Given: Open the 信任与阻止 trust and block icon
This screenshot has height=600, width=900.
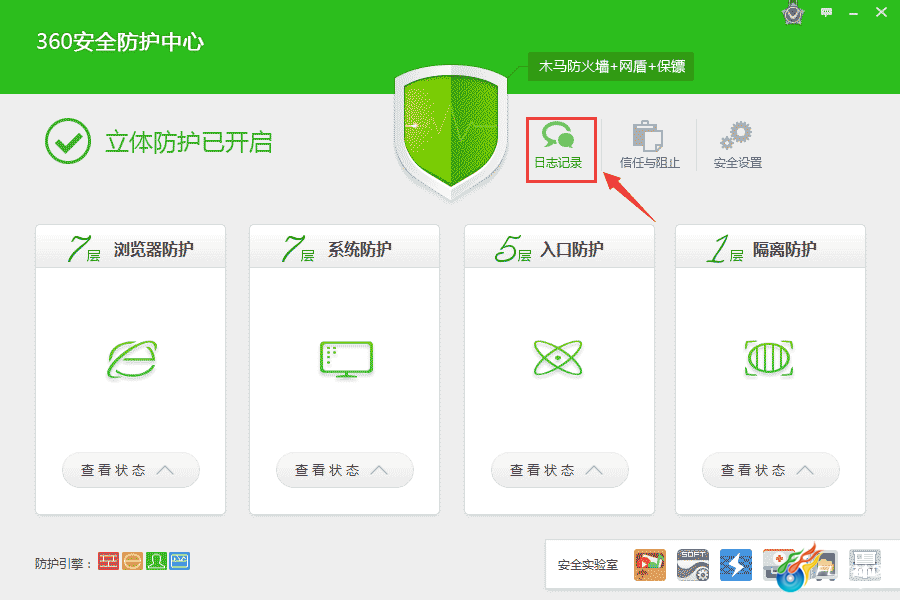Looking at the screenshot, I should click(649, 145).
